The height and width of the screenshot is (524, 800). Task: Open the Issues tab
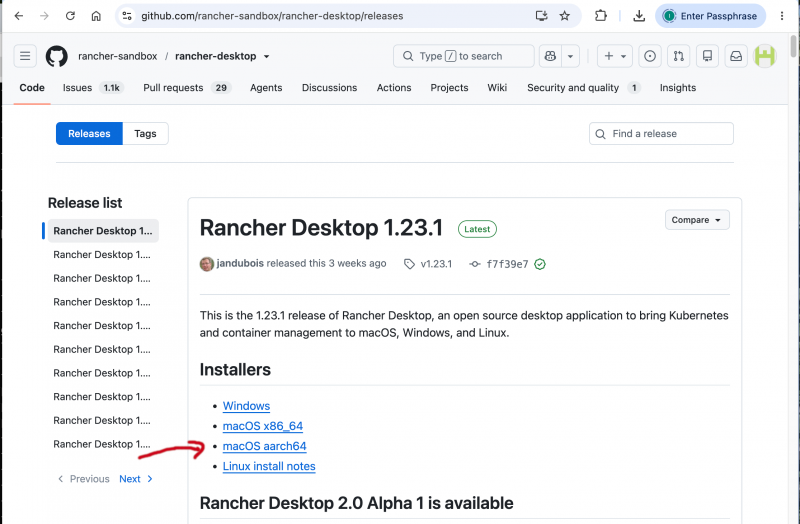[92, 88]
